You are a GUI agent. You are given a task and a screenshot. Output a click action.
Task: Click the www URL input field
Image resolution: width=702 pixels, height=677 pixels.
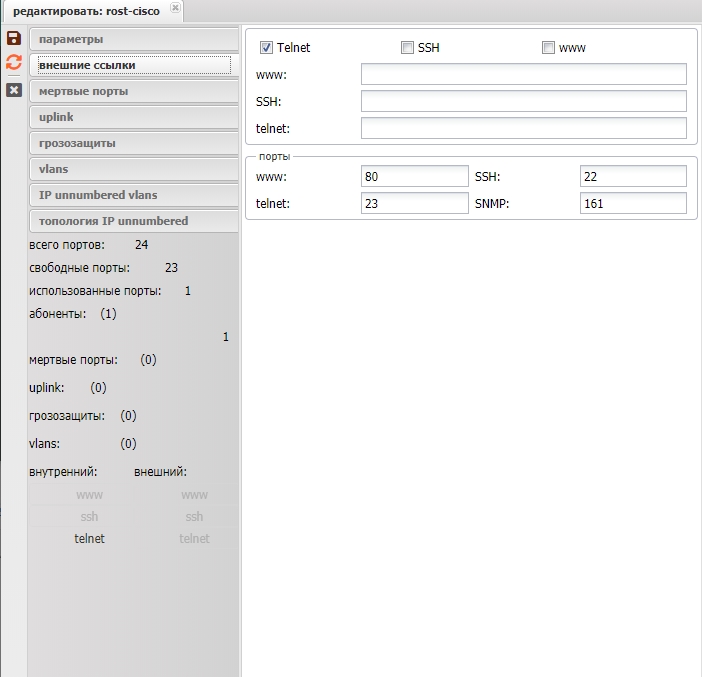523,75
